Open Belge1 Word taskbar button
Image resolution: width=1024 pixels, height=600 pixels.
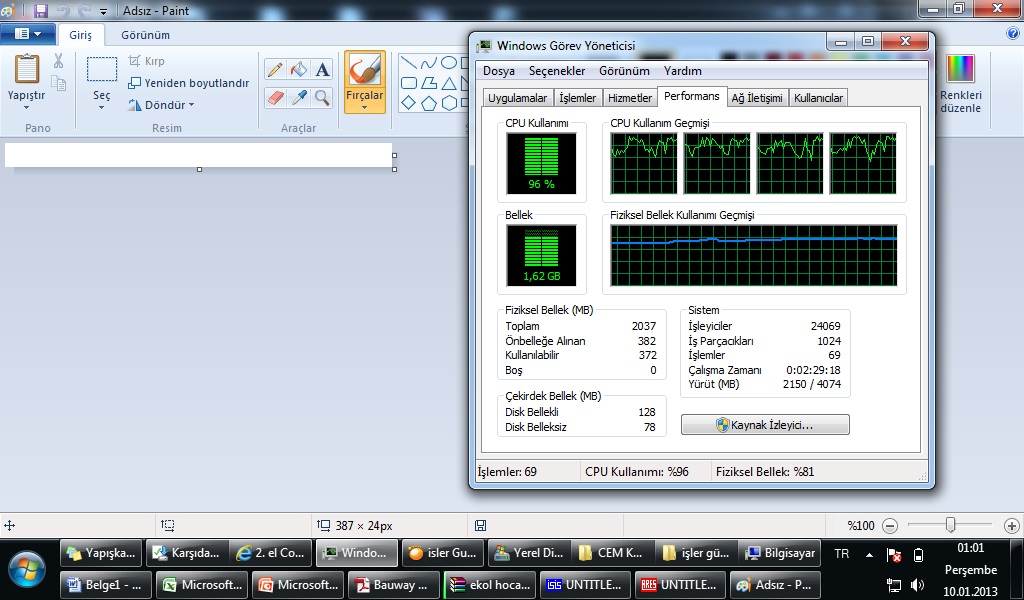[106, 584]
